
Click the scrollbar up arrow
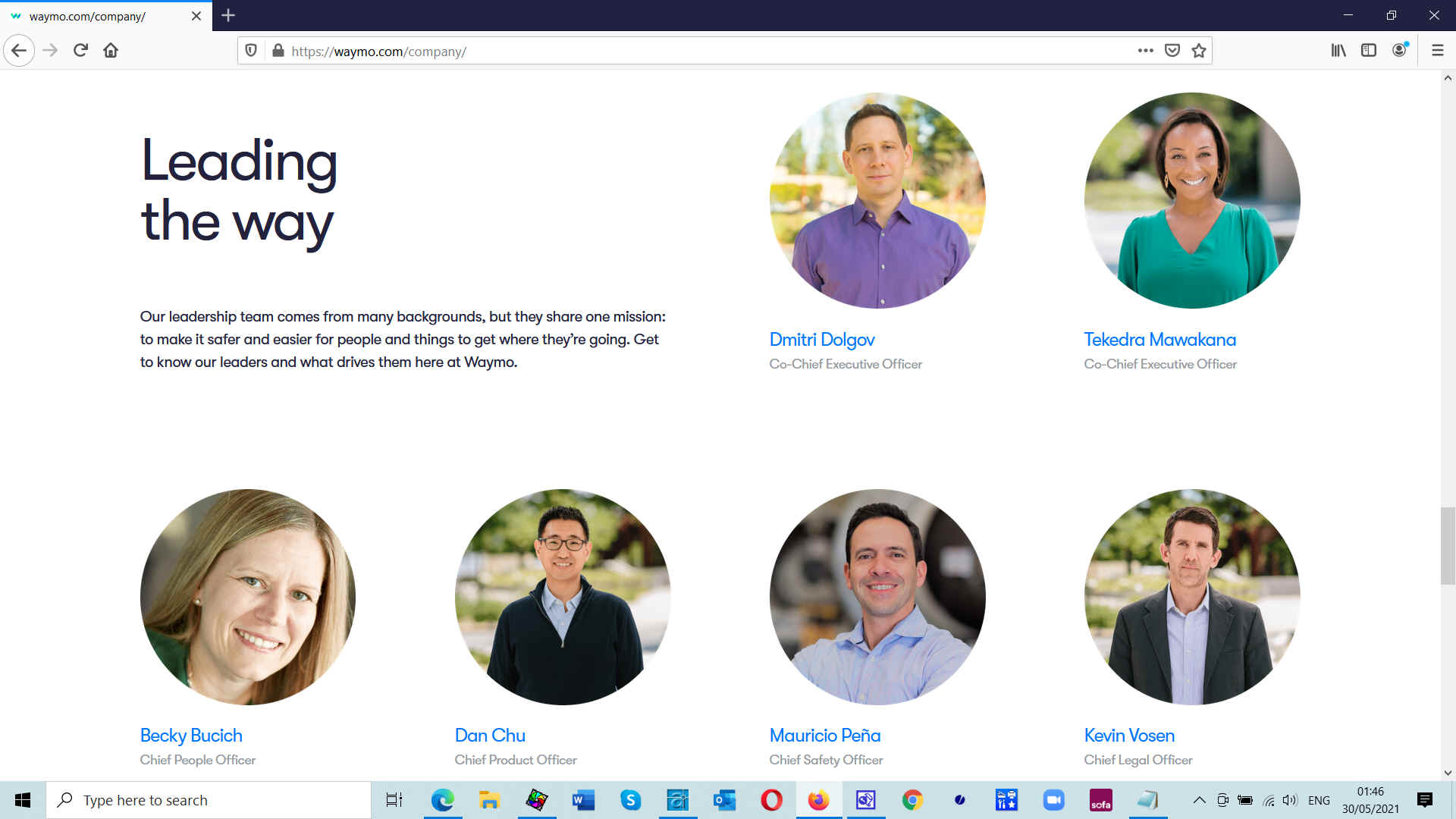click(x=1448, y=77)
